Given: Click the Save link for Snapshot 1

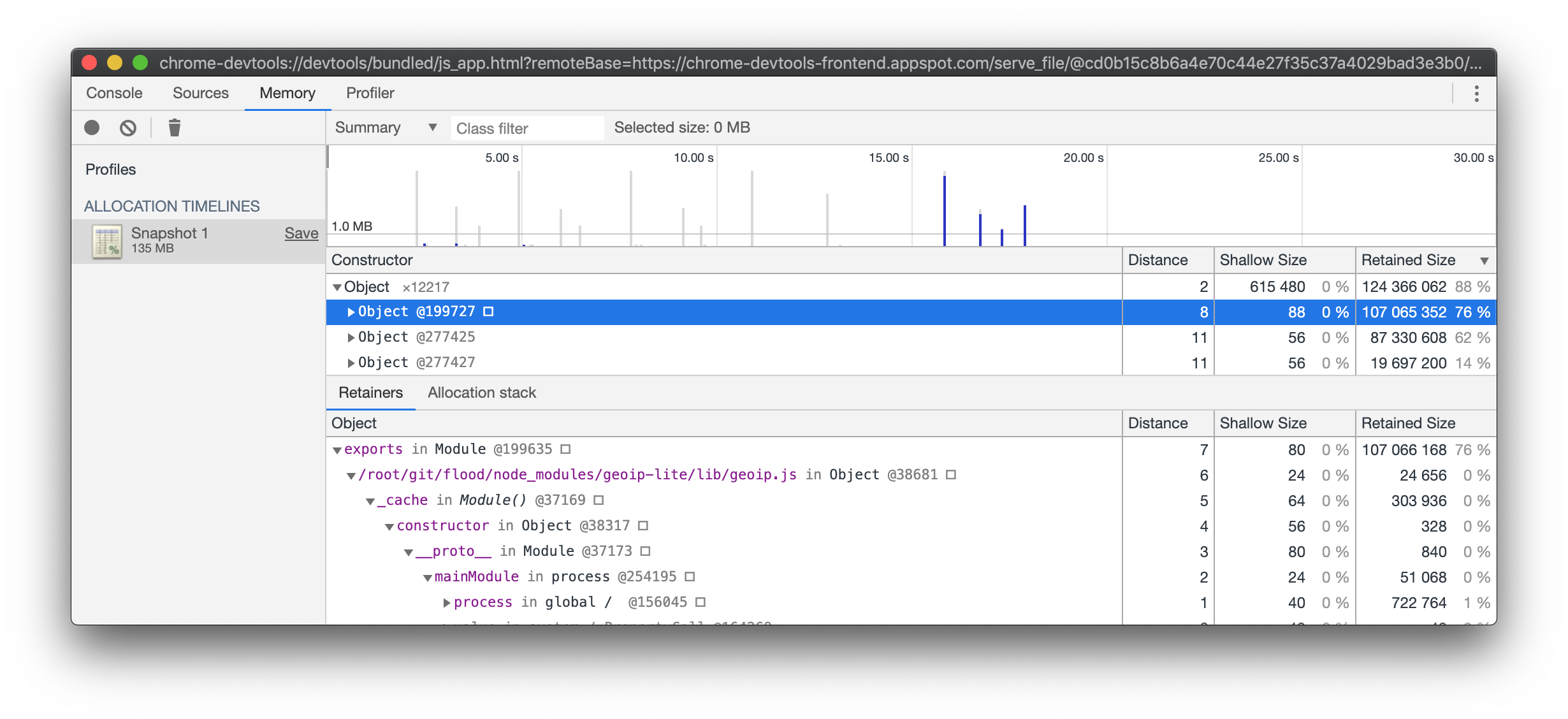Looking at the screenshot, I should tap(301, 233).
